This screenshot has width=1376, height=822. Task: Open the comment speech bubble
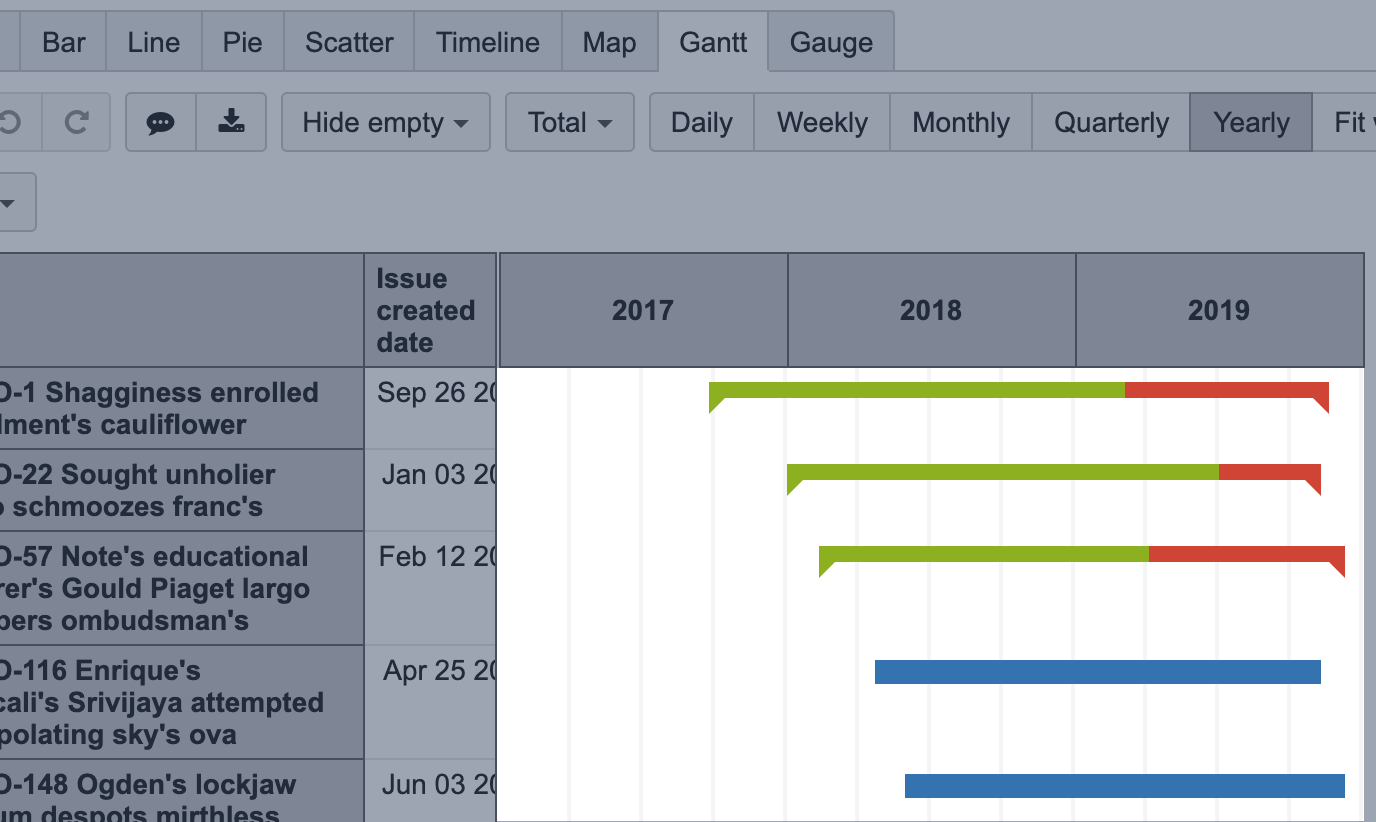[160, 123]
